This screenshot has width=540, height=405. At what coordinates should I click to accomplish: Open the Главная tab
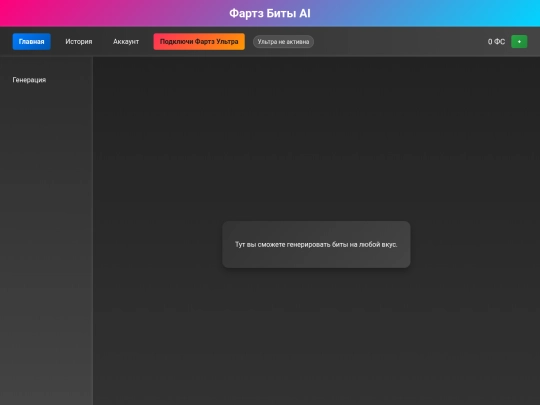31,42
